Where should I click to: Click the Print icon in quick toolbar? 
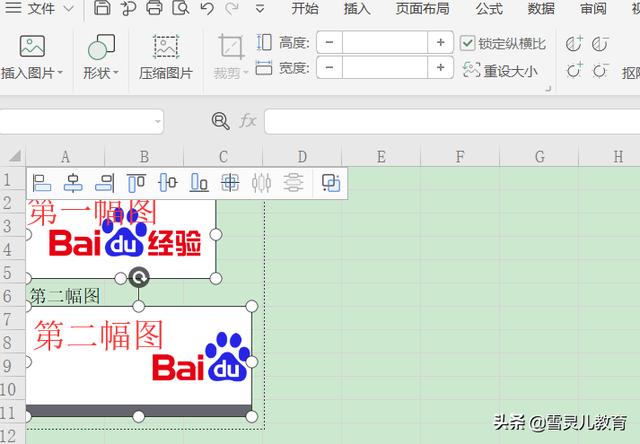coord(154,7)
